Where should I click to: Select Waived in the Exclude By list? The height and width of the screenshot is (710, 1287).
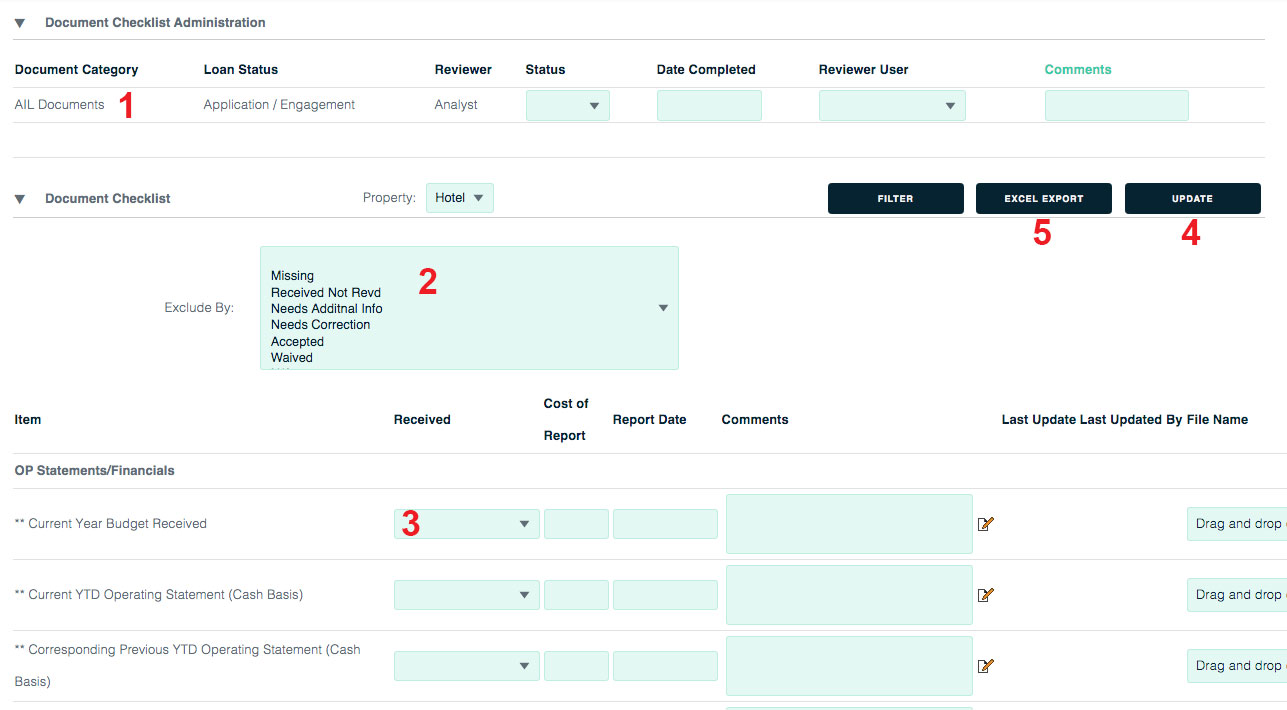click(x=291, y=358)
